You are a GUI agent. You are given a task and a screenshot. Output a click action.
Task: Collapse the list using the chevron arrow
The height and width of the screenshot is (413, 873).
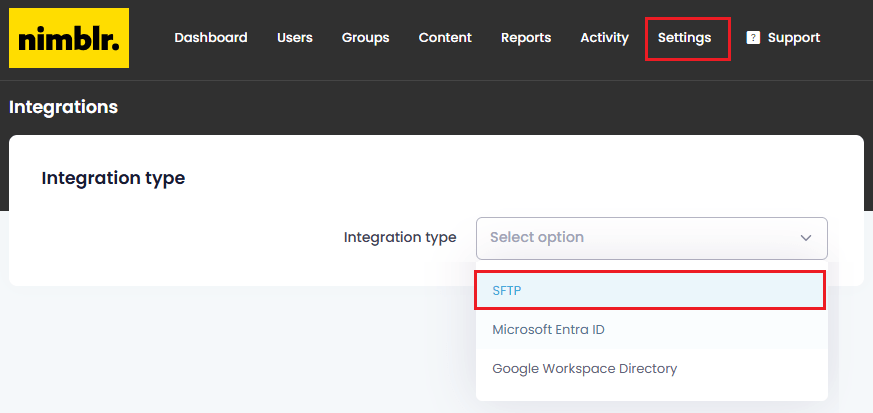[x=806, y=238]
